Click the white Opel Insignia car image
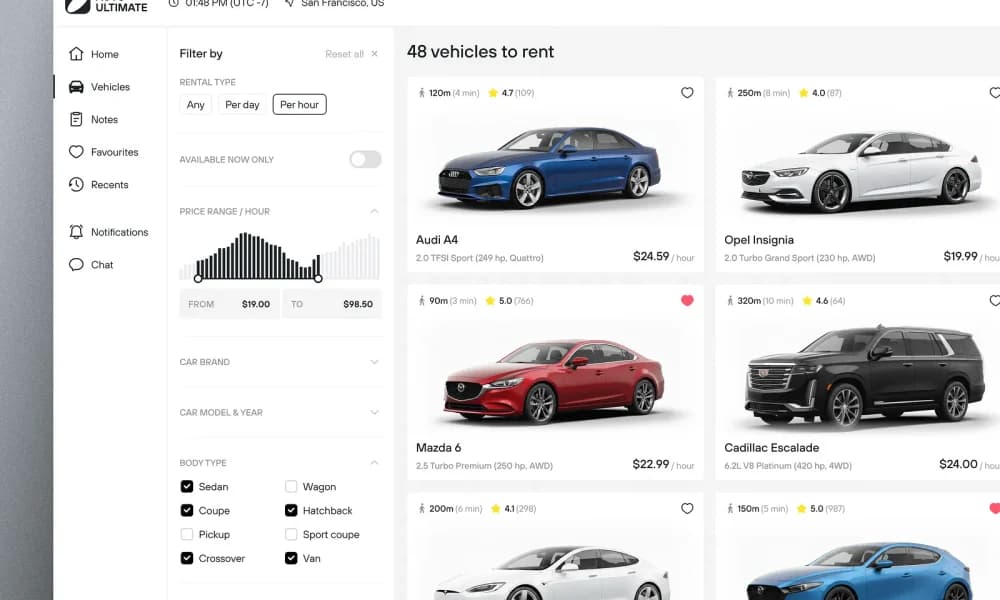The height and width of the screenshot is (600, 1000). [x=861, y=170]
